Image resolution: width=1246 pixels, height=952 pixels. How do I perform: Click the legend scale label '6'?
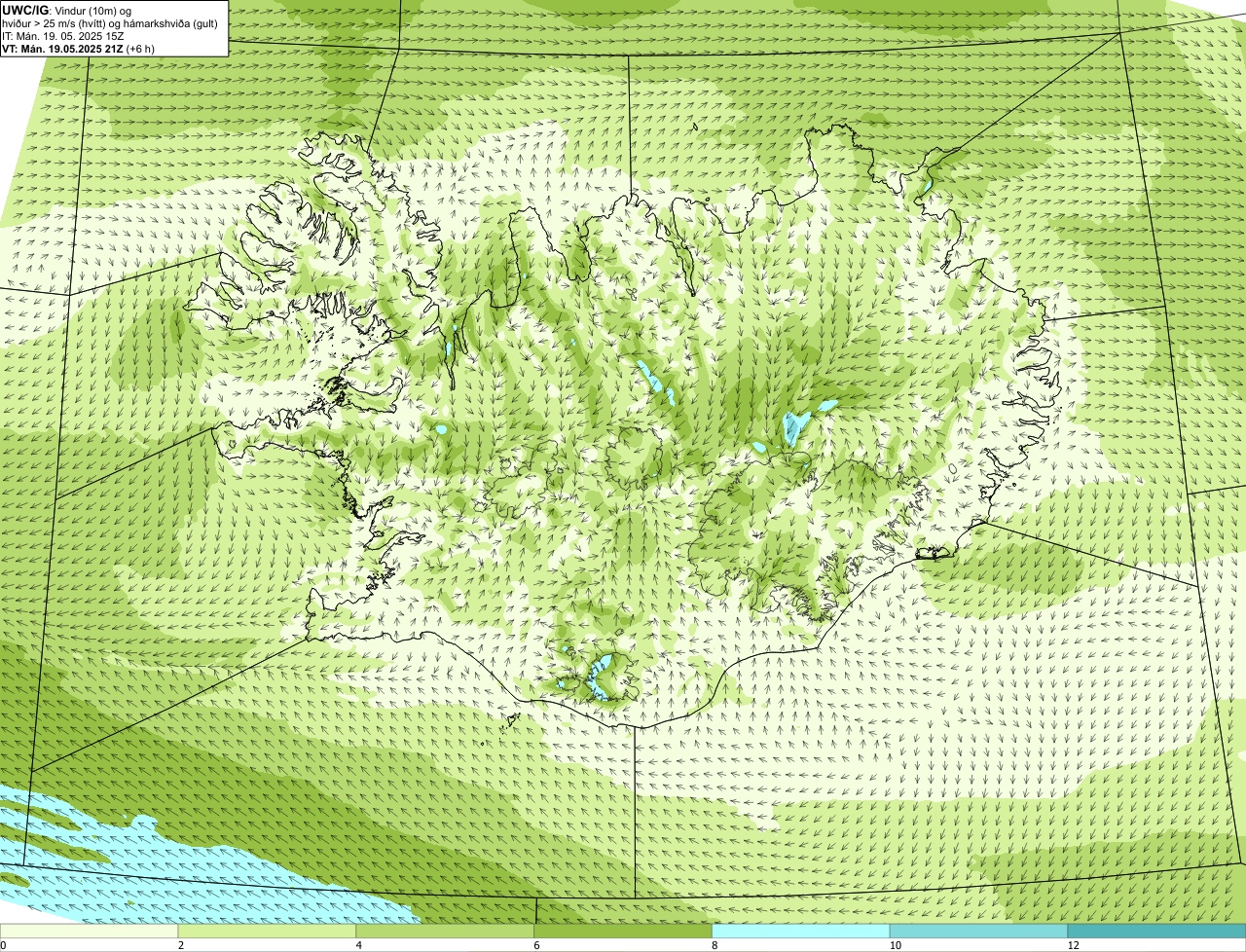[x=536, y=945]
